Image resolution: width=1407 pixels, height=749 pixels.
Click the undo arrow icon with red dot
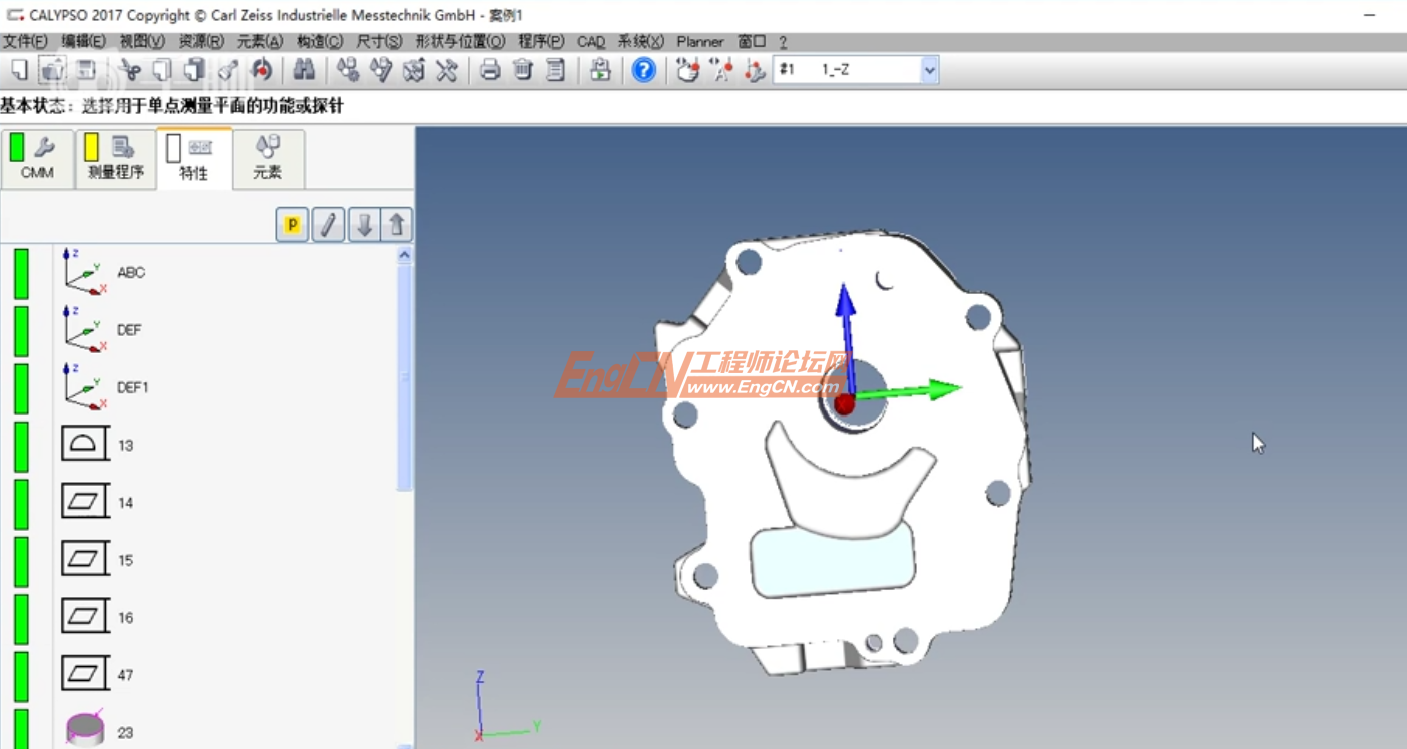coord(262,70)
